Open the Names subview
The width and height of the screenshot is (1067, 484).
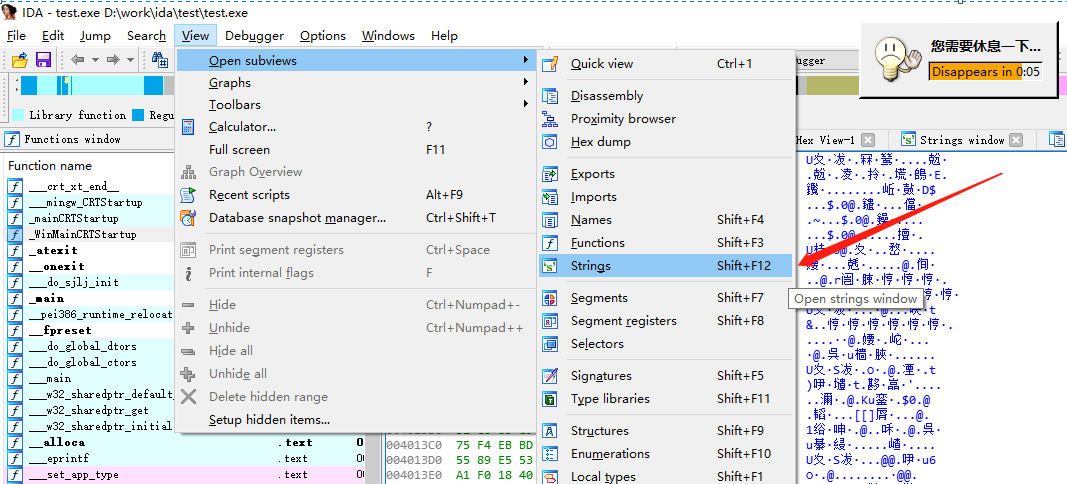click(x=666, y=219)
